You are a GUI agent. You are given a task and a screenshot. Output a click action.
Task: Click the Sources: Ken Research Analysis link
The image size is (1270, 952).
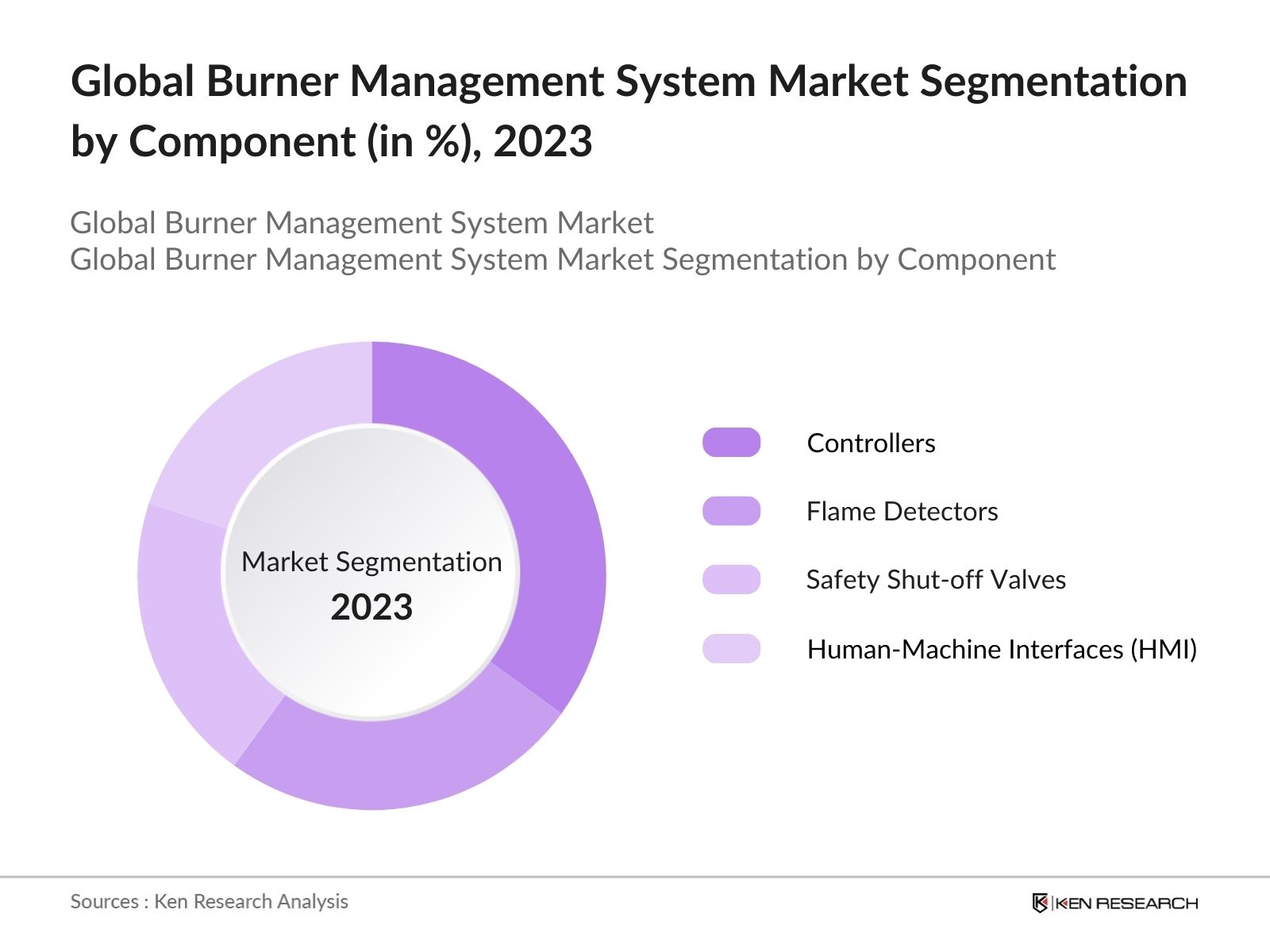coord(210,902)
